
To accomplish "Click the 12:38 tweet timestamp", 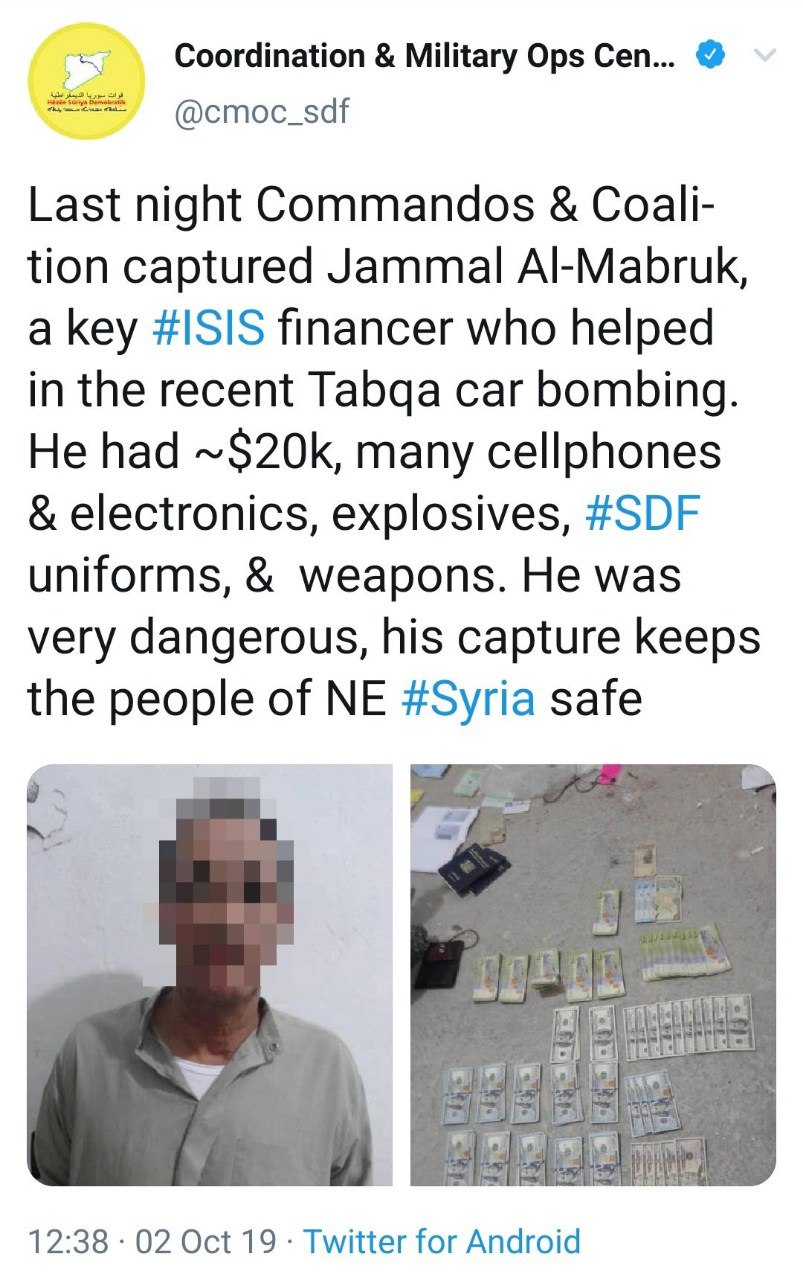I will (68, 1242).
